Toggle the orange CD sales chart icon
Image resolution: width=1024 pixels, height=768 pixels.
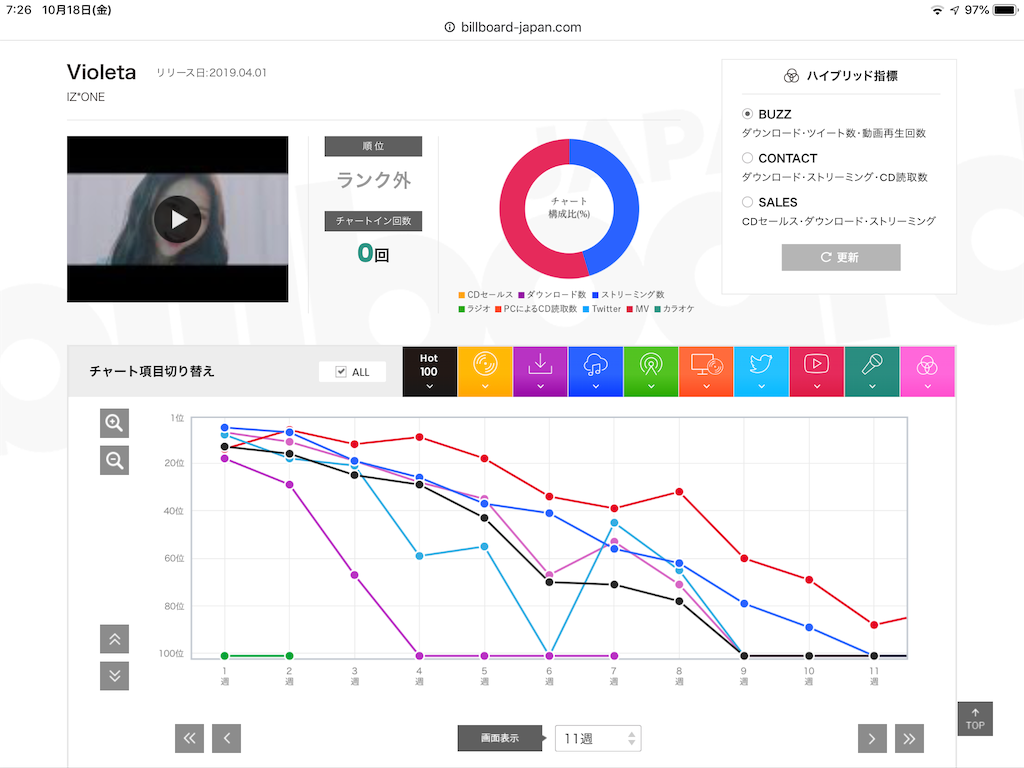point(485,372)
